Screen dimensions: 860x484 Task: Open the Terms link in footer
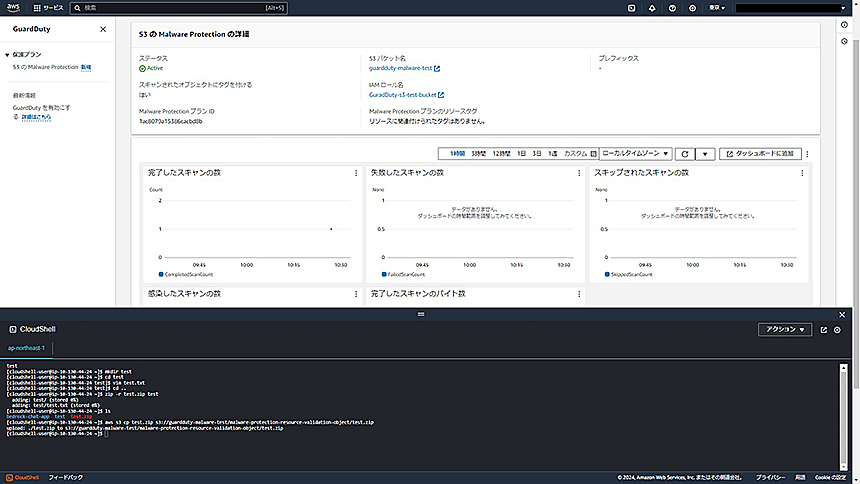coord(800,477)
